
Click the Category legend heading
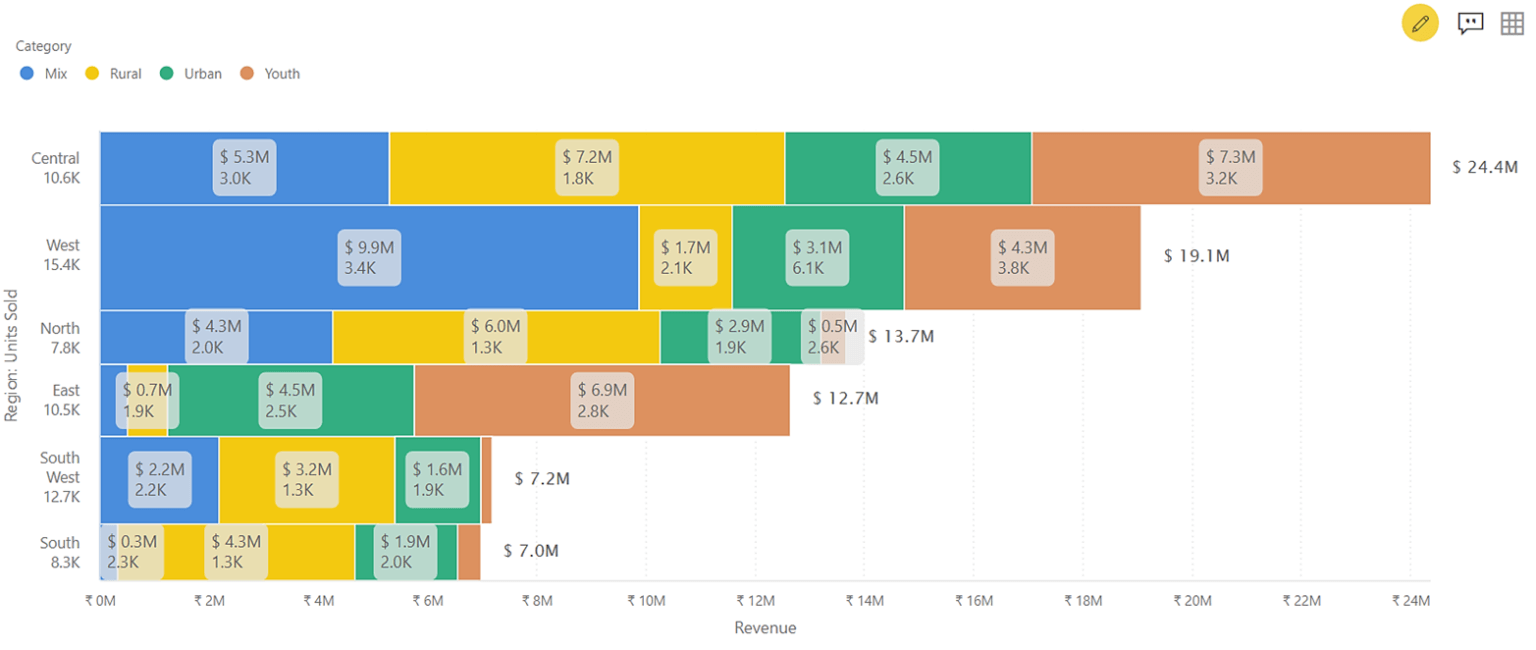pyautogui.click(x=43, y=46)
